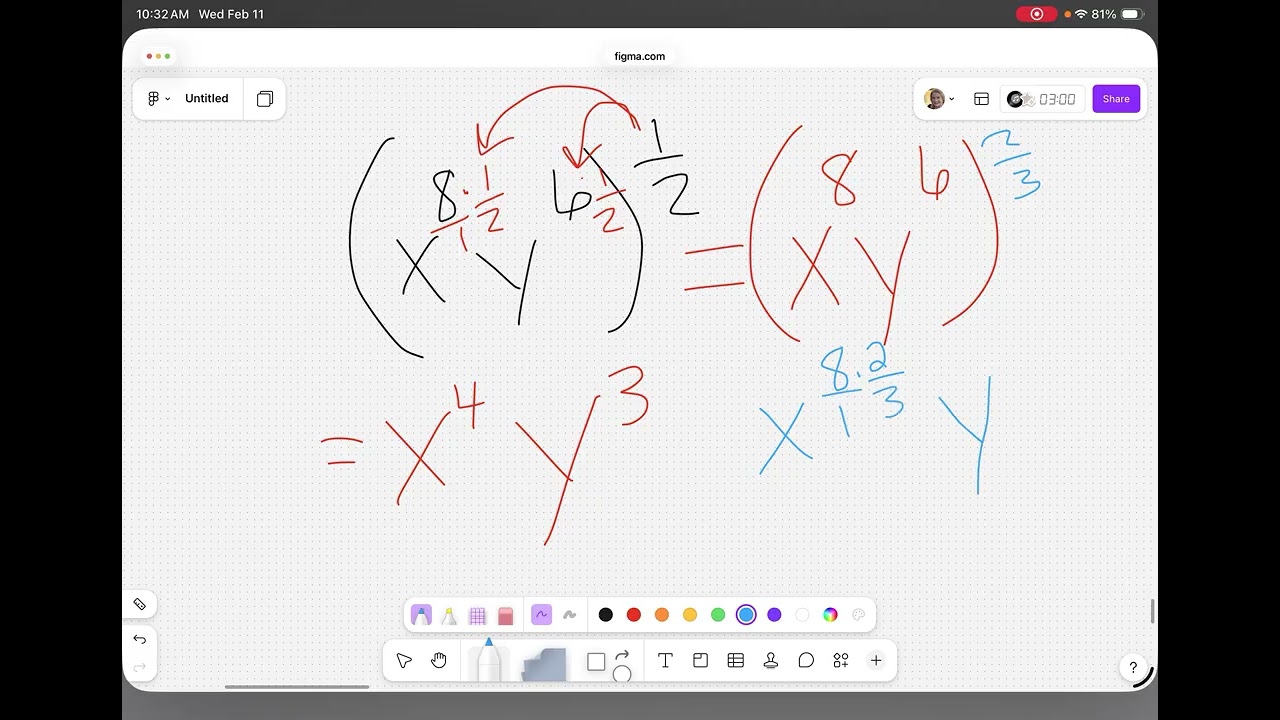Image resolution: width=1280 pixels, height=720 pixels.
Task: Select the circle shape tool
Action: click(622, 673)
